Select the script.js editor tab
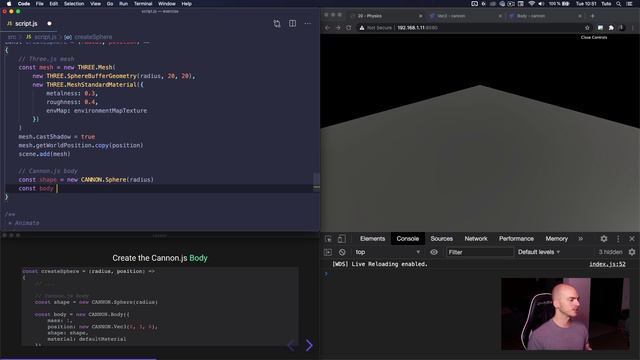 click(x=26, y=24)
